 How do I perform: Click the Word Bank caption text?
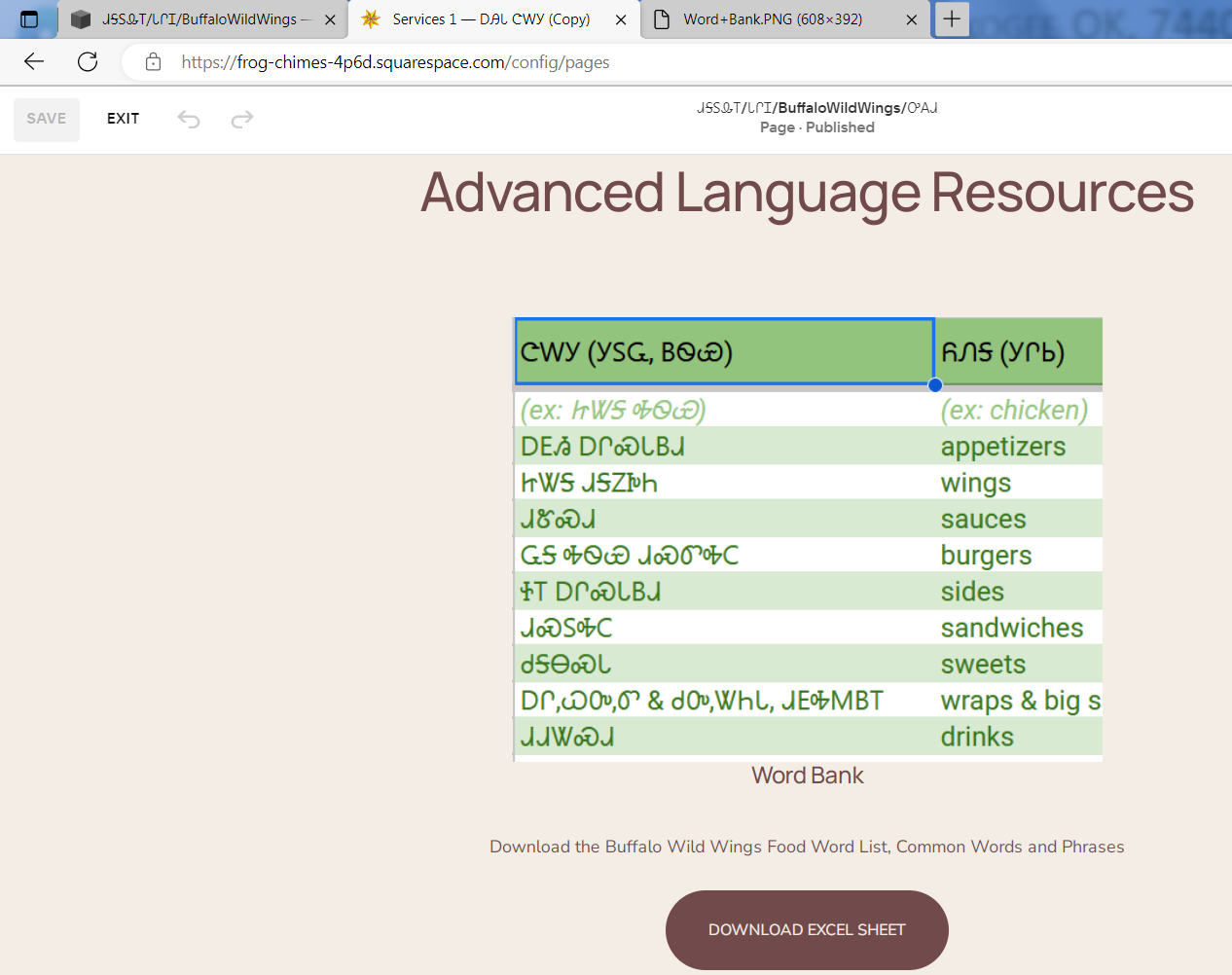(x=807, y=776)
